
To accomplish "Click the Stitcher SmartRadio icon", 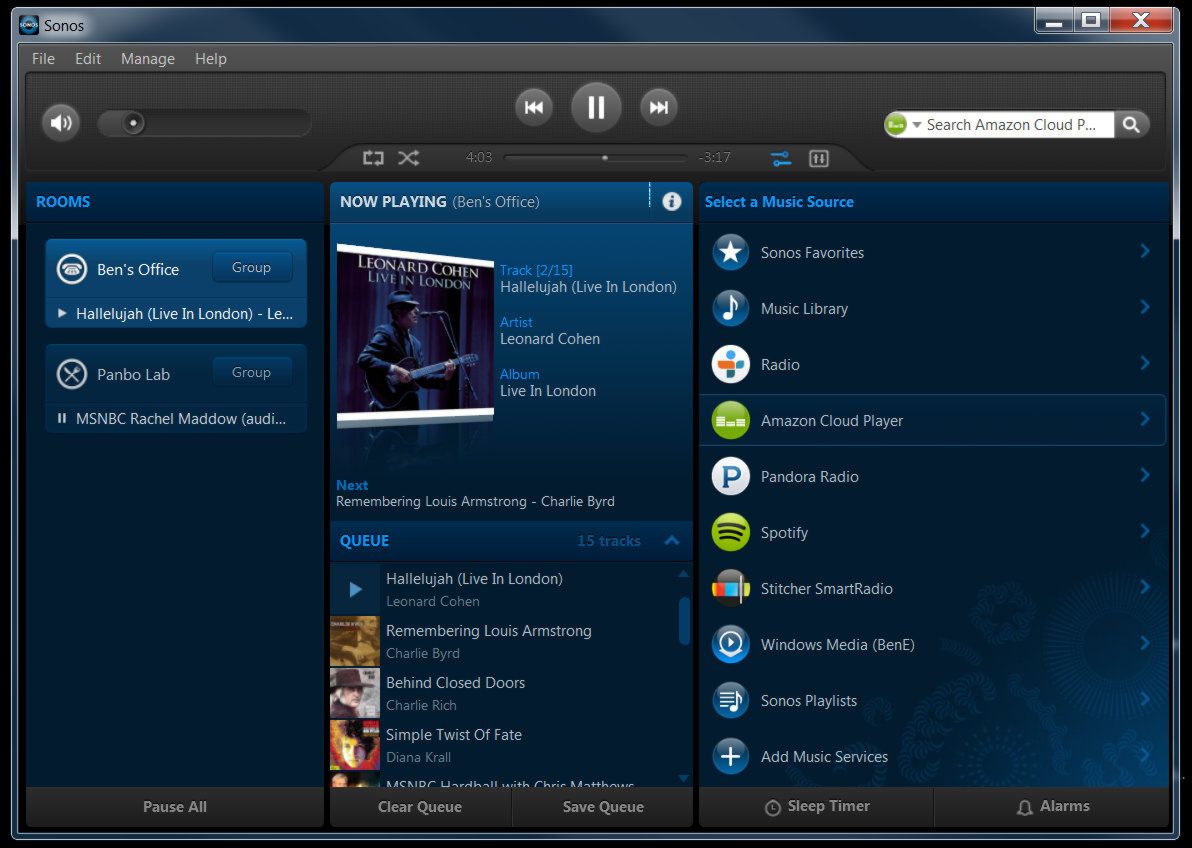I will (x=731, y=589).
